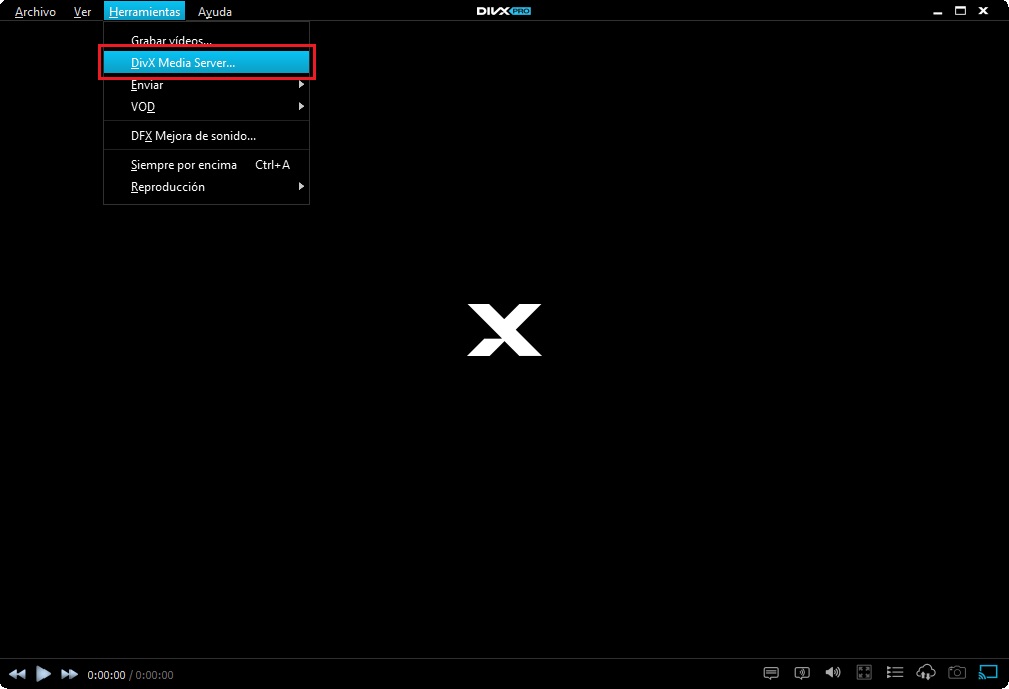1009x689 pixels.
Task: Show the playlist panel icon
Action: [895, 672]
